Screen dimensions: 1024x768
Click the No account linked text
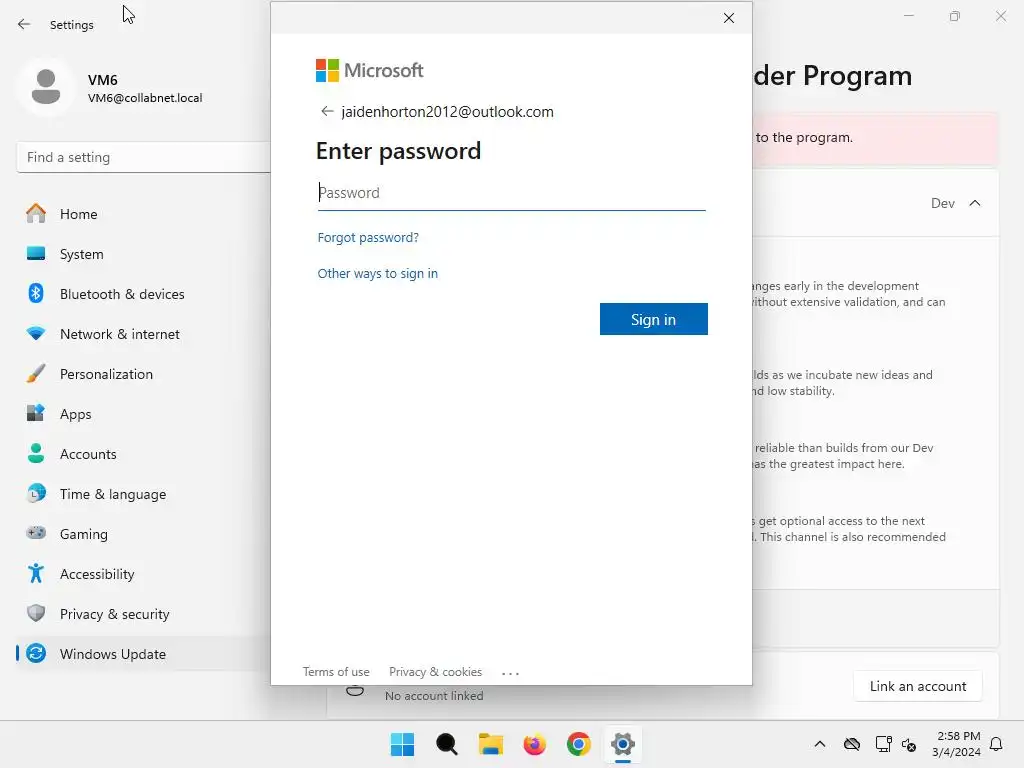434,696
